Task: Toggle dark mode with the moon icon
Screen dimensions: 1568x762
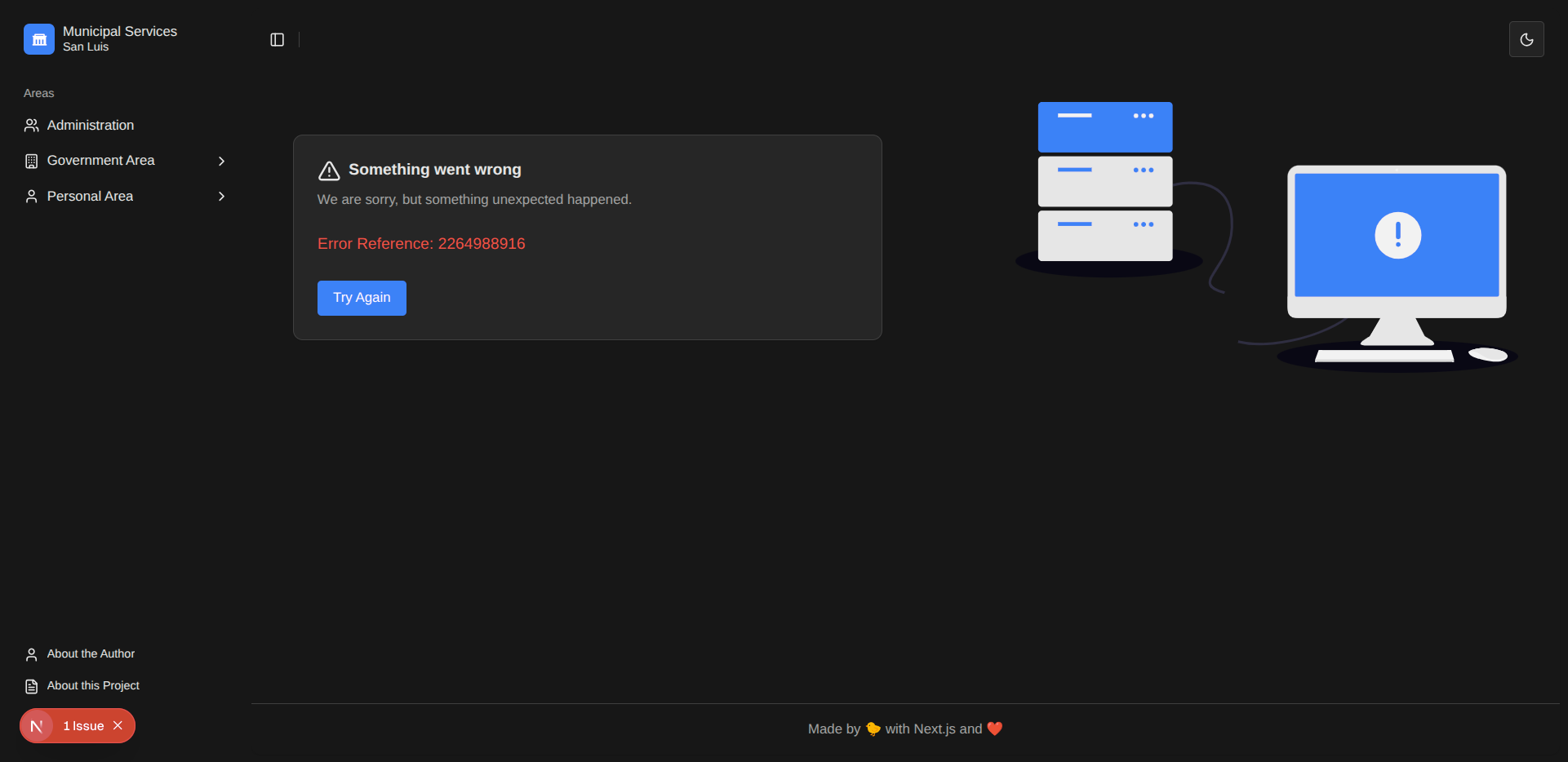Action: (1526, 40)
